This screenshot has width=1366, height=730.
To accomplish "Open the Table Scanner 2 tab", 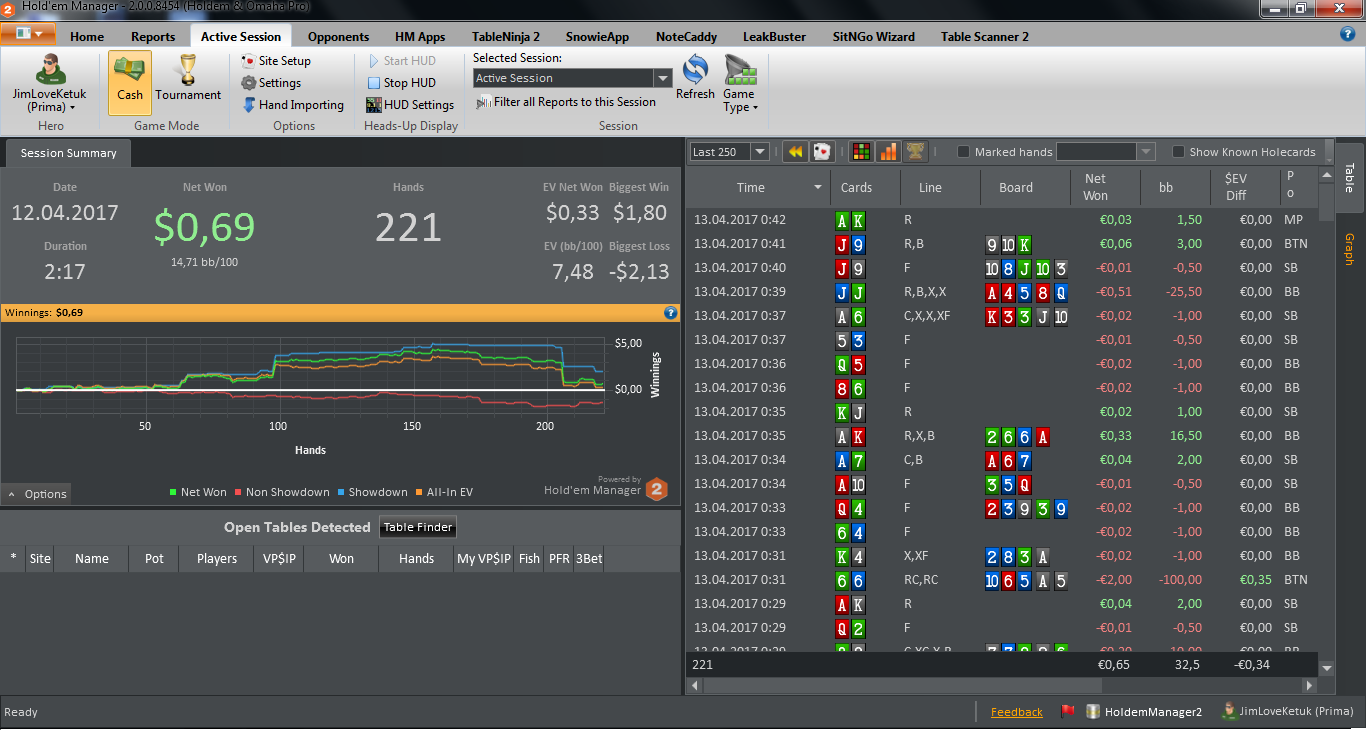I will point(984,37).
